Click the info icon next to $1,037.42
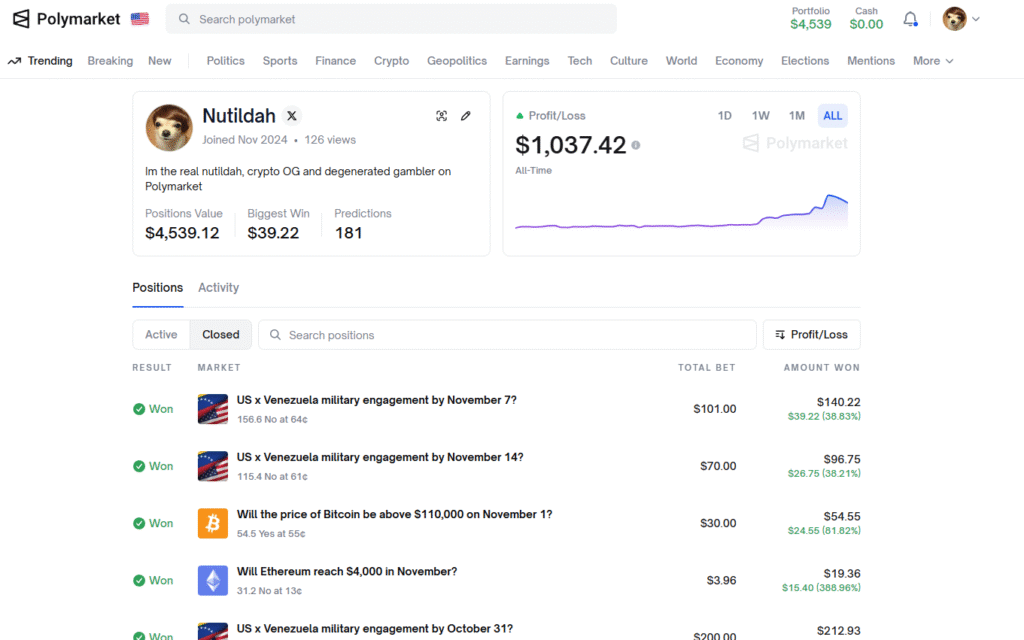 pos(636,146)
